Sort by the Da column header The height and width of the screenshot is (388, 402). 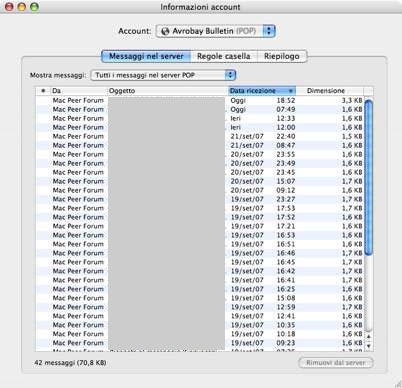coord(78,91)
